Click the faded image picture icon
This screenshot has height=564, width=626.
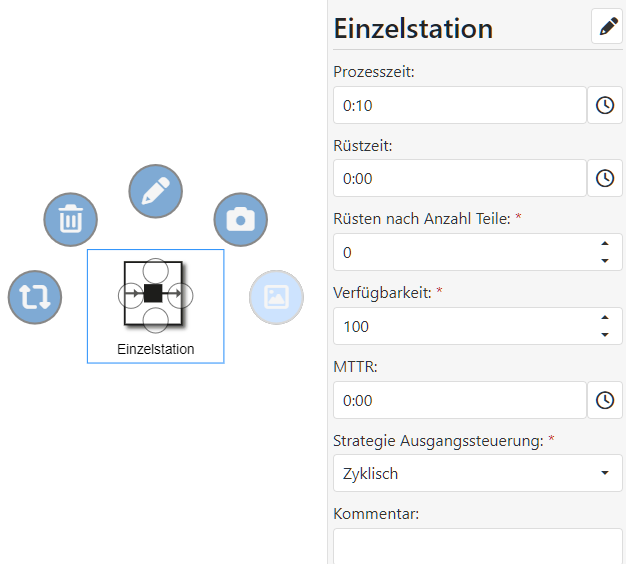276,297
